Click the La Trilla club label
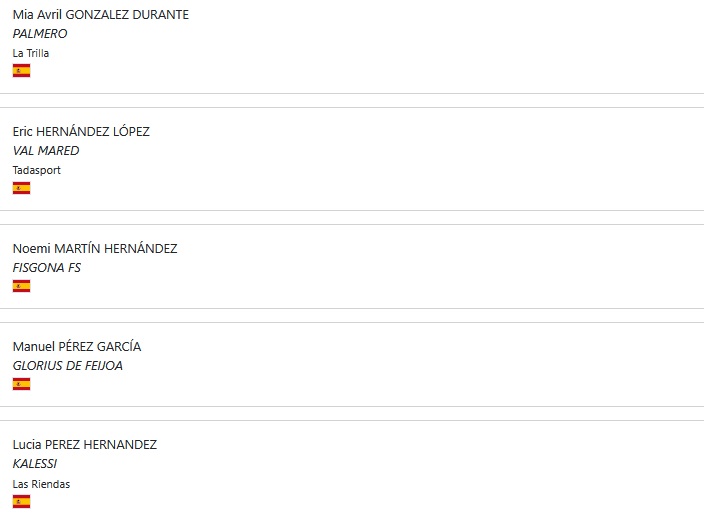This screenshot has height=519, width=704. [31, 53]
